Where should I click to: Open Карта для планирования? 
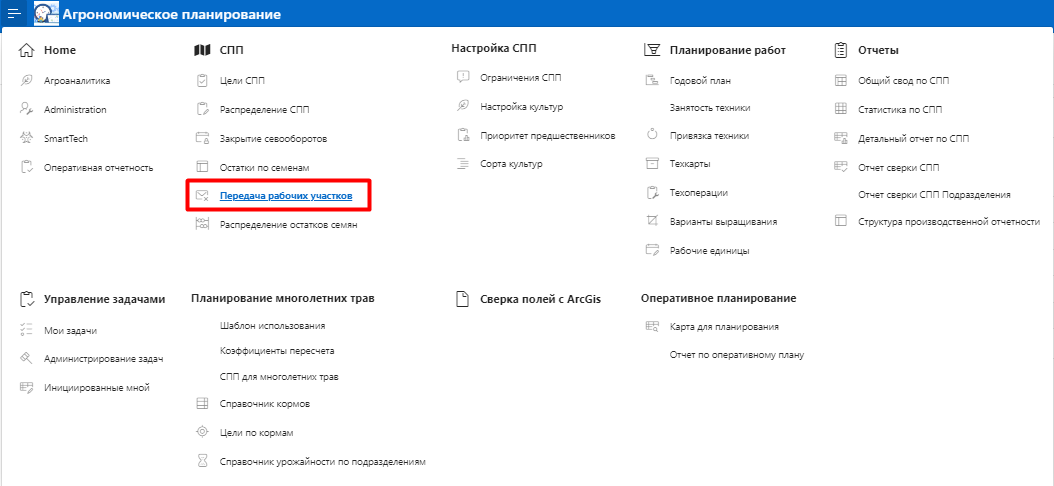tap(723, 326)
